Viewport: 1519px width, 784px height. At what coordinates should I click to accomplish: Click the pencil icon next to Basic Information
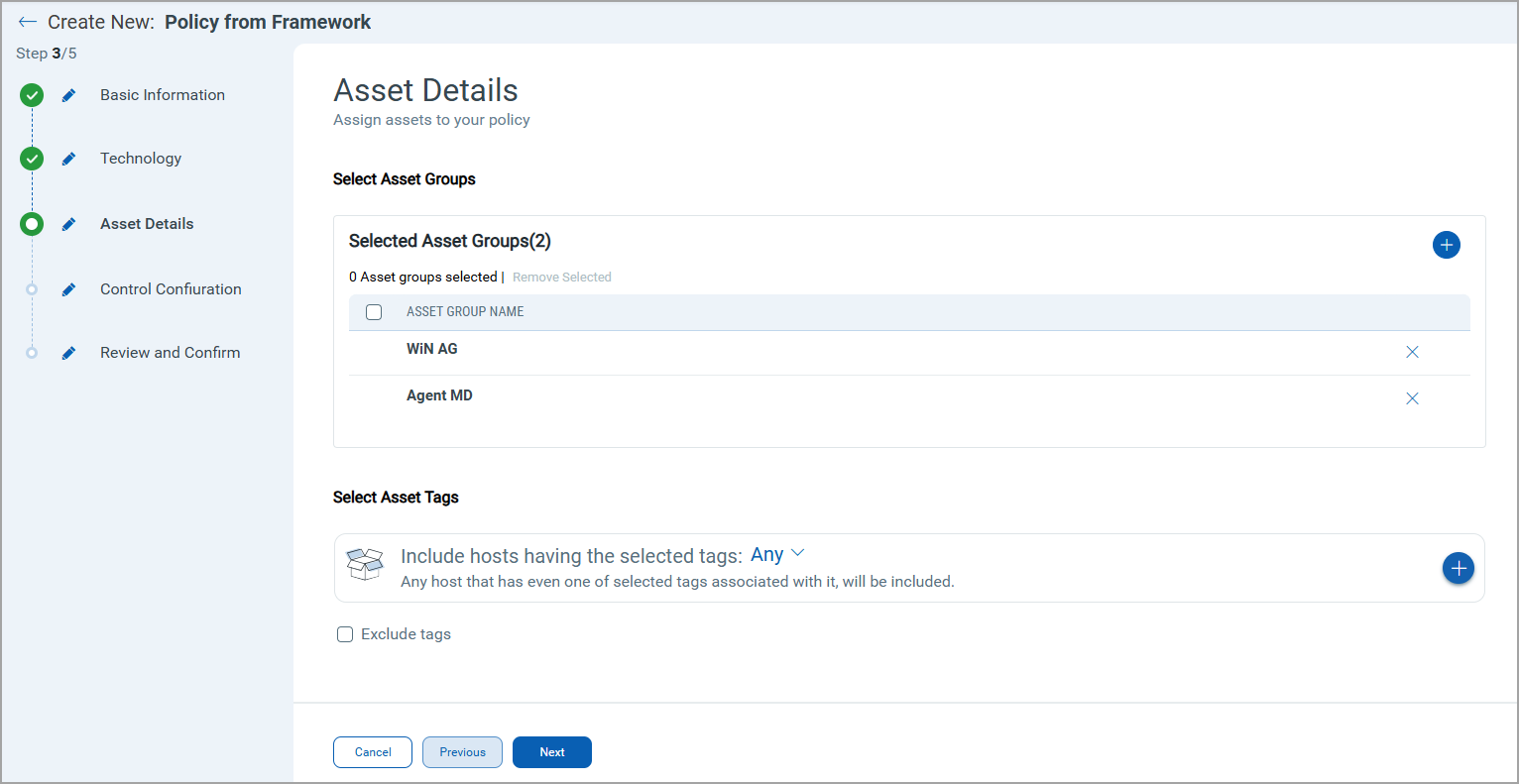pyautogui.click(x=68, y=95)
